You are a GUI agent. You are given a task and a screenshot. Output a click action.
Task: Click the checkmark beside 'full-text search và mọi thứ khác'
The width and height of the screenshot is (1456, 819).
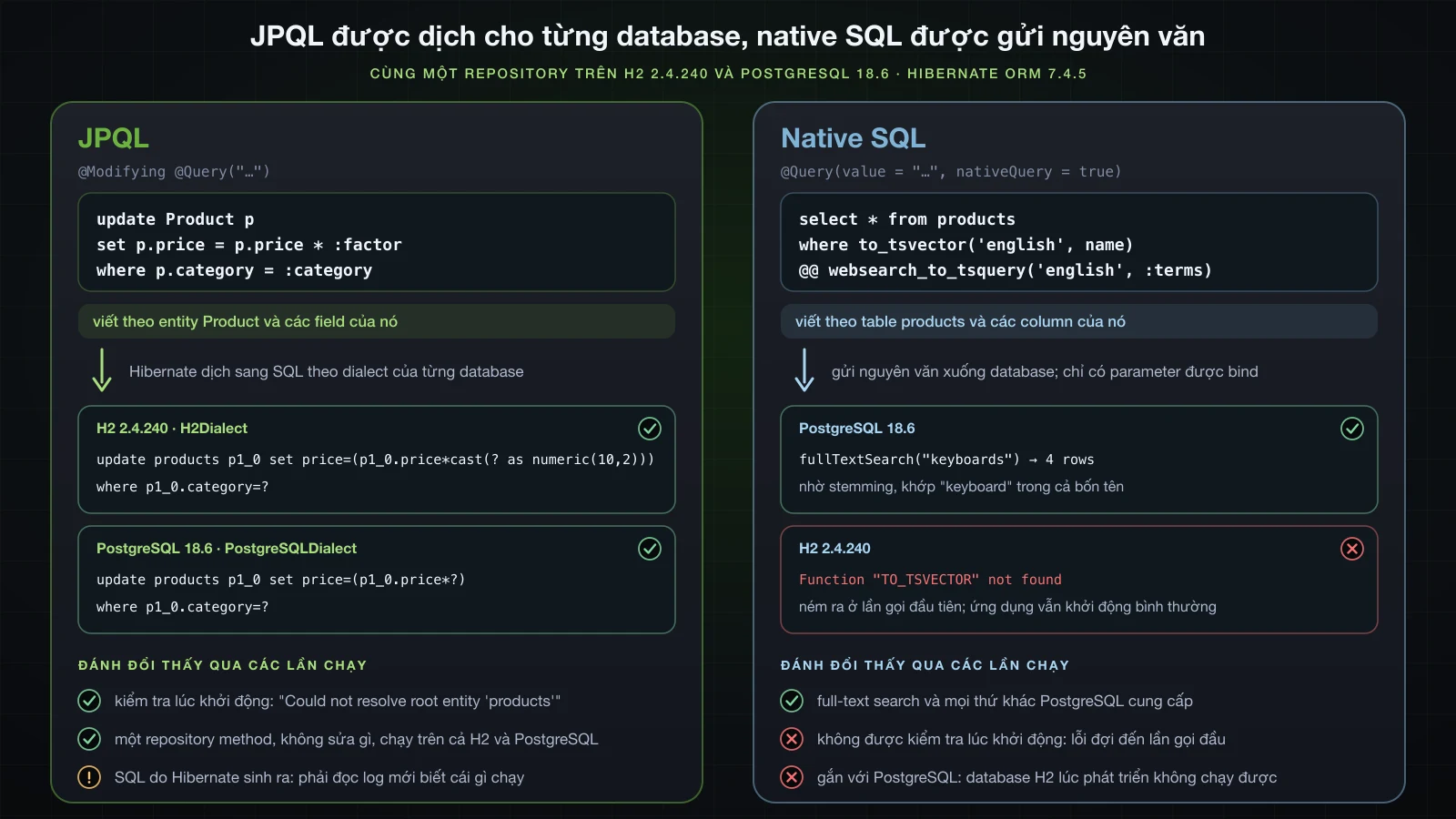792,701
